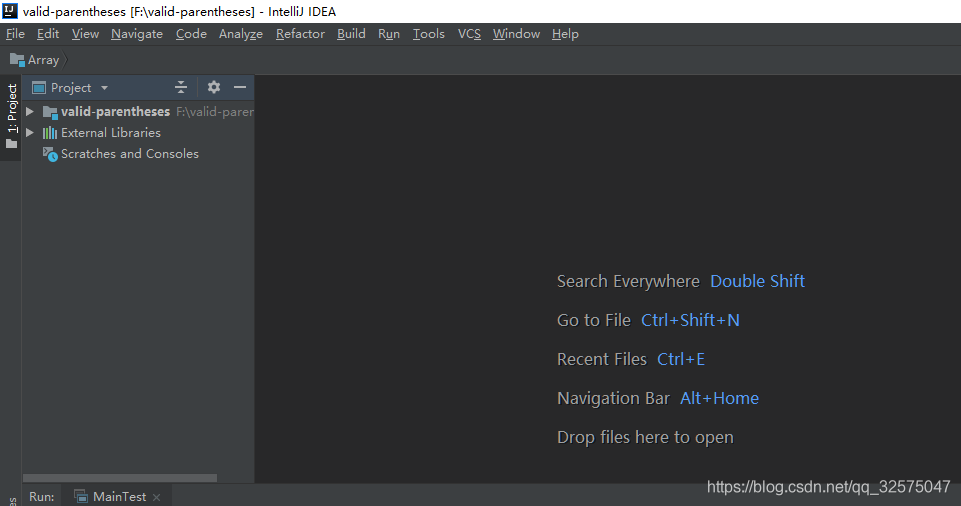Open the VCS menu
961x506 pixels.
pyautogui.click(x=469, y=34)
